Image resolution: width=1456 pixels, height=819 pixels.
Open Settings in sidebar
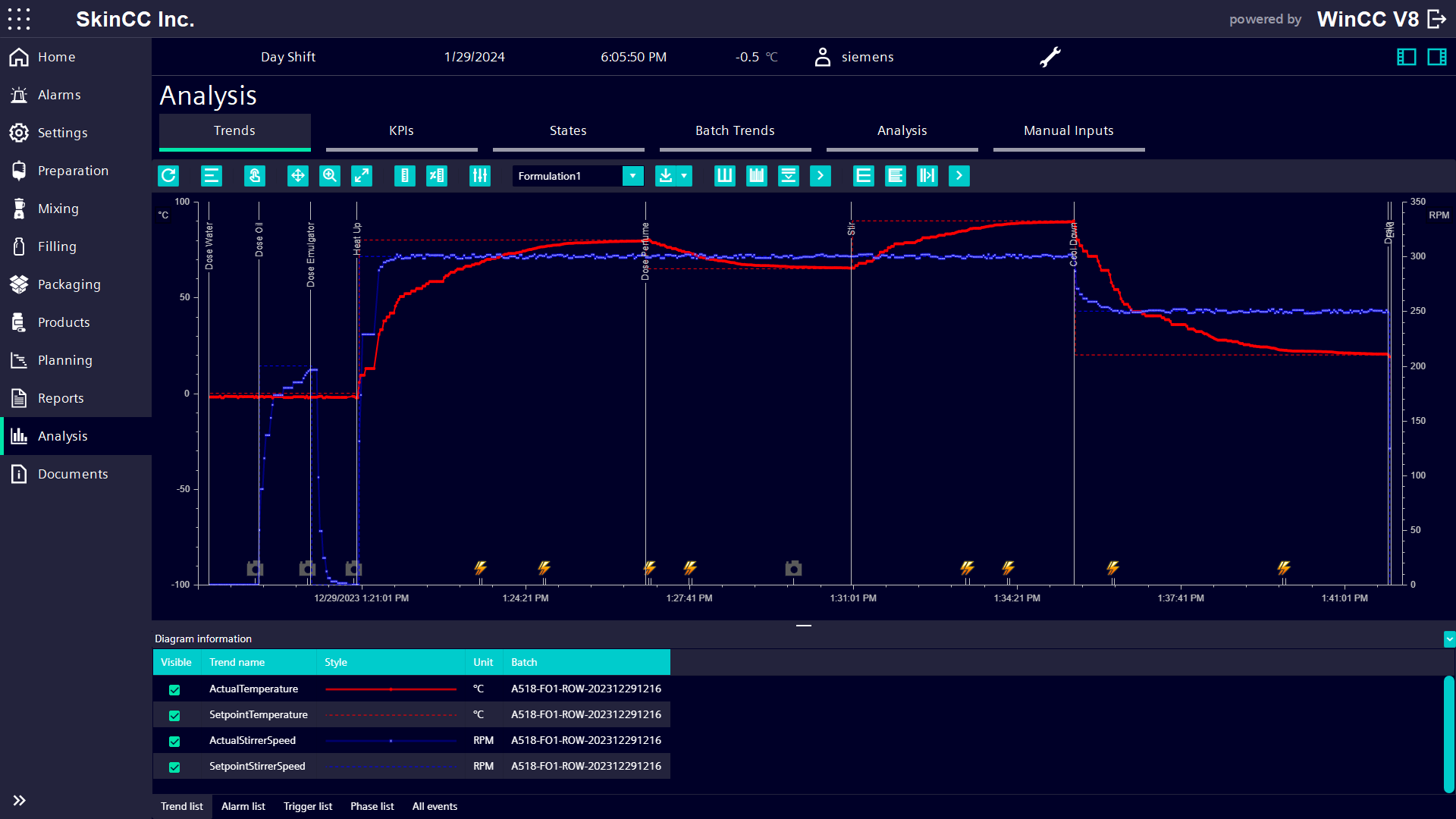tap(76, 133)
